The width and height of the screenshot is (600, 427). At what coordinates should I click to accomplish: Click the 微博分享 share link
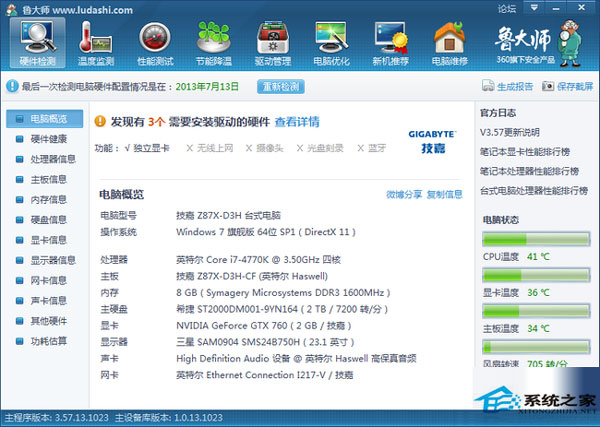point(404,195)
